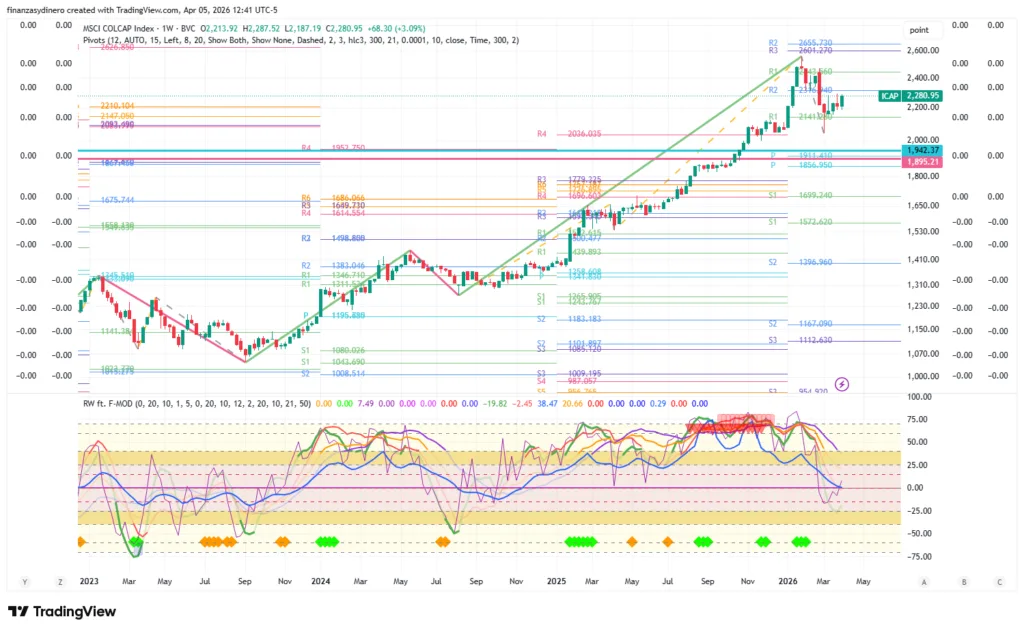Click the 2024 year label on time axis
Screen dimensions: 1024x632
(x=320, y=581)
